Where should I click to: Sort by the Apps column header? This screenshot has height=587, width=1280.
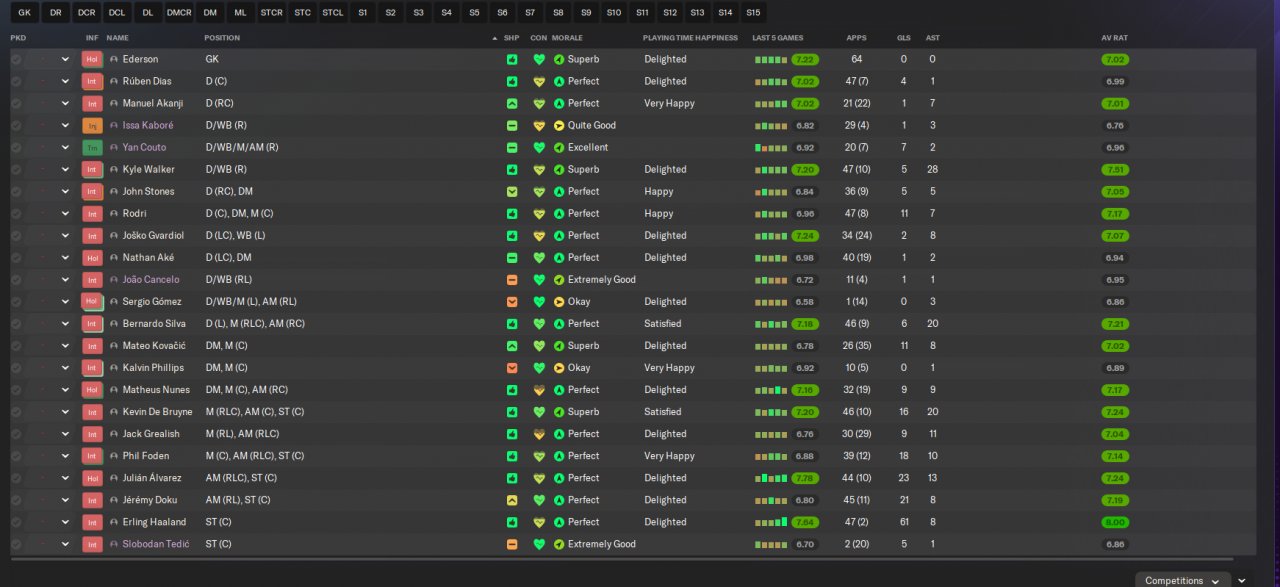[x=856, y=38]
